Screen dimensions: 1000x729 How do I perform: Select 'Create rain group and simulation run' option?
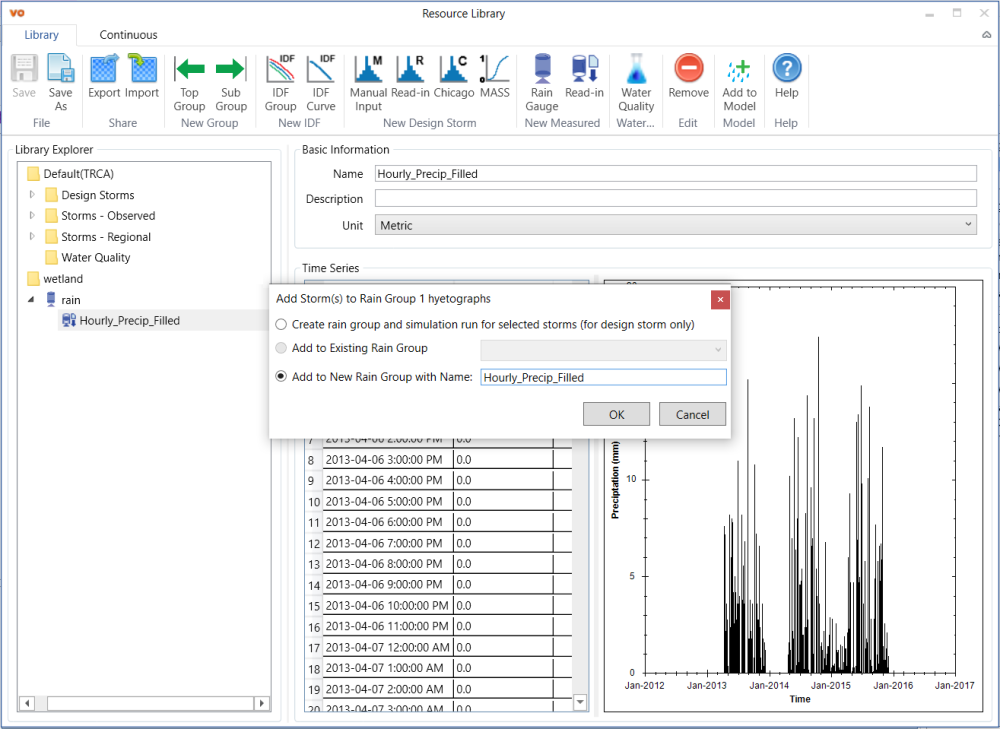click(x=282, y=325)
